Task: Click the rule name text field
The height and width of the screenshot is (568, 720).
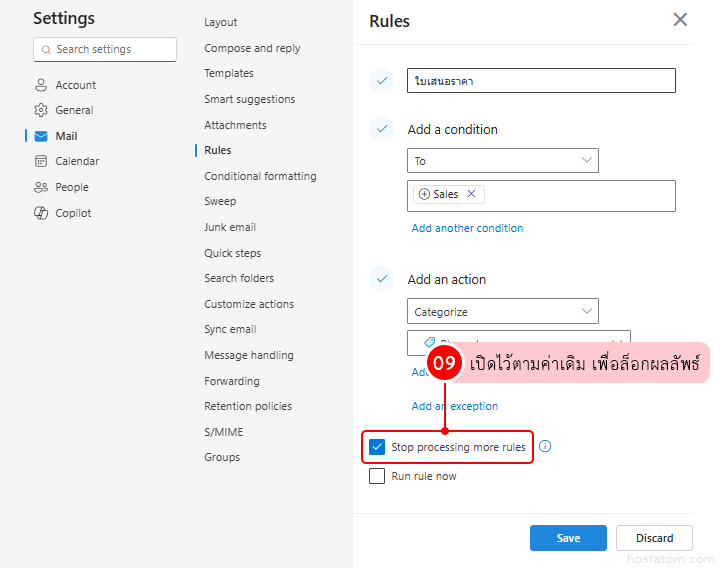Action: pos(541,81)
